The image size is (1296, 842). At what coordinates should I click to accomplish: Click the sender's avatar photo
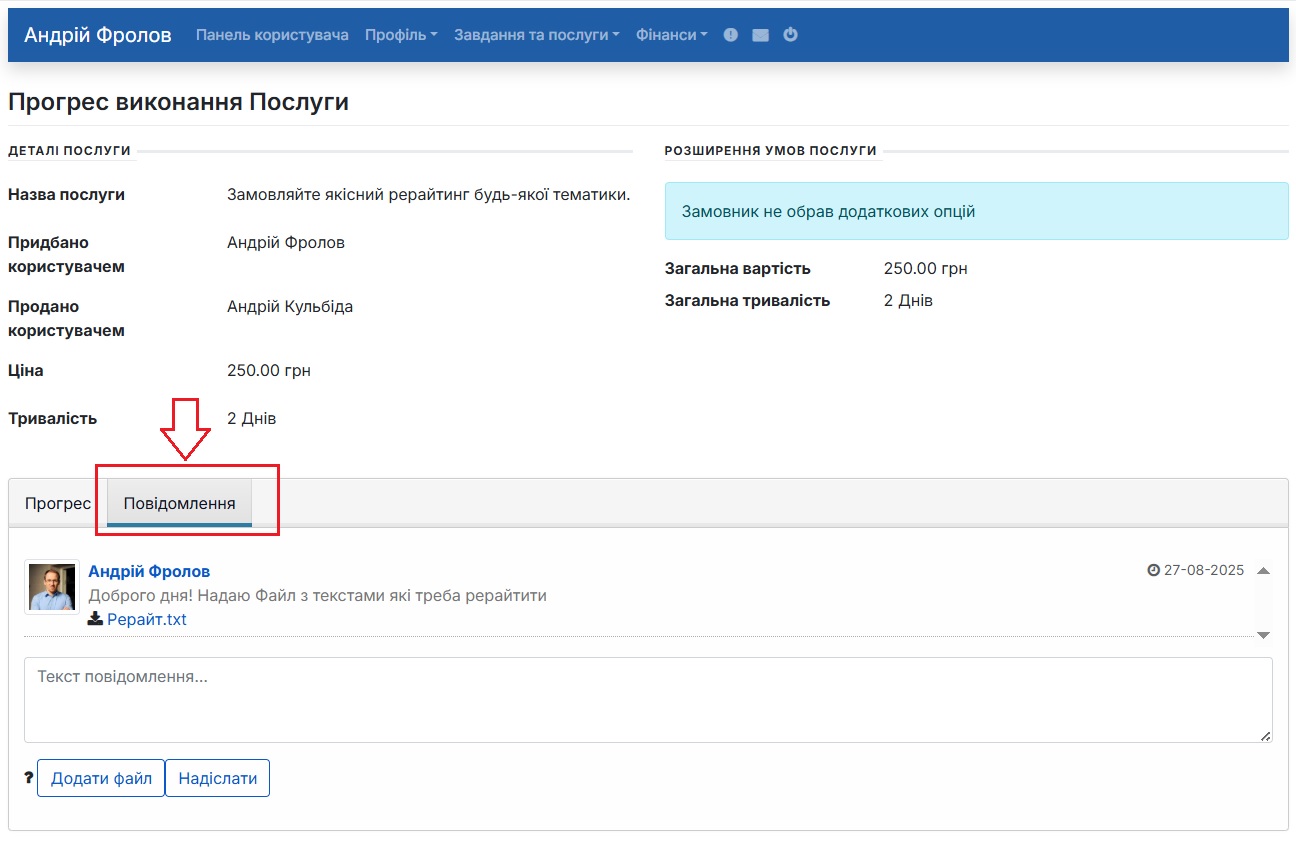(x=52, y=587)
